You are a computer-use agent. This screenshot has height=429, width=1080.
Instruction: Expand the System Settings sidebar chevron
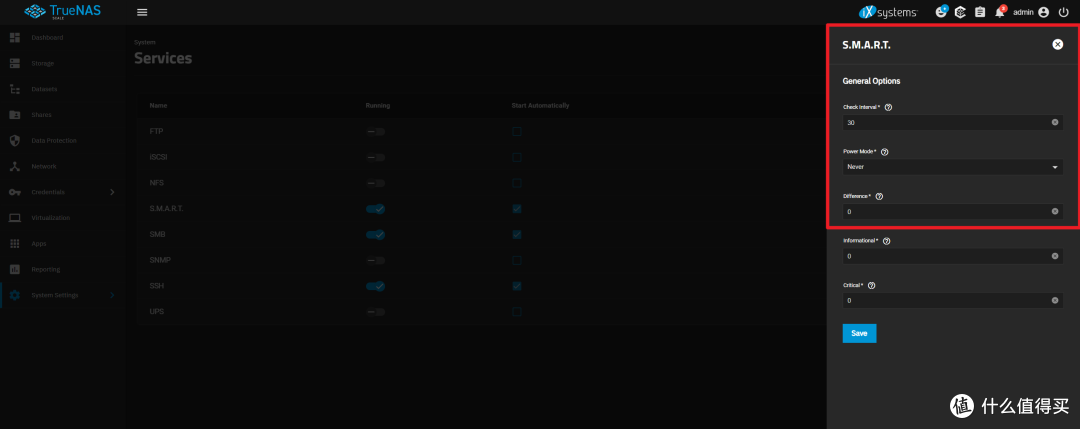coord(112,295)
